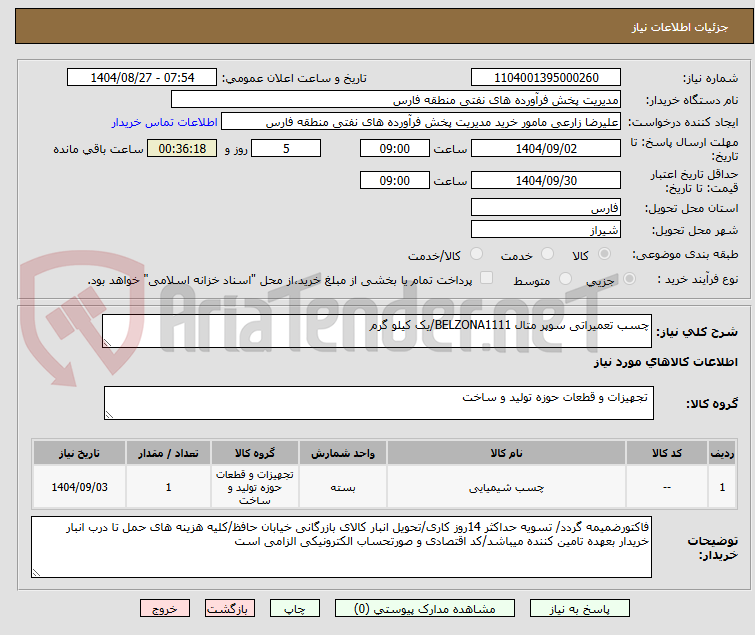Click the response deadline hour field 09:00
This screenshot has height=635, width=755.
coord(395,148)
